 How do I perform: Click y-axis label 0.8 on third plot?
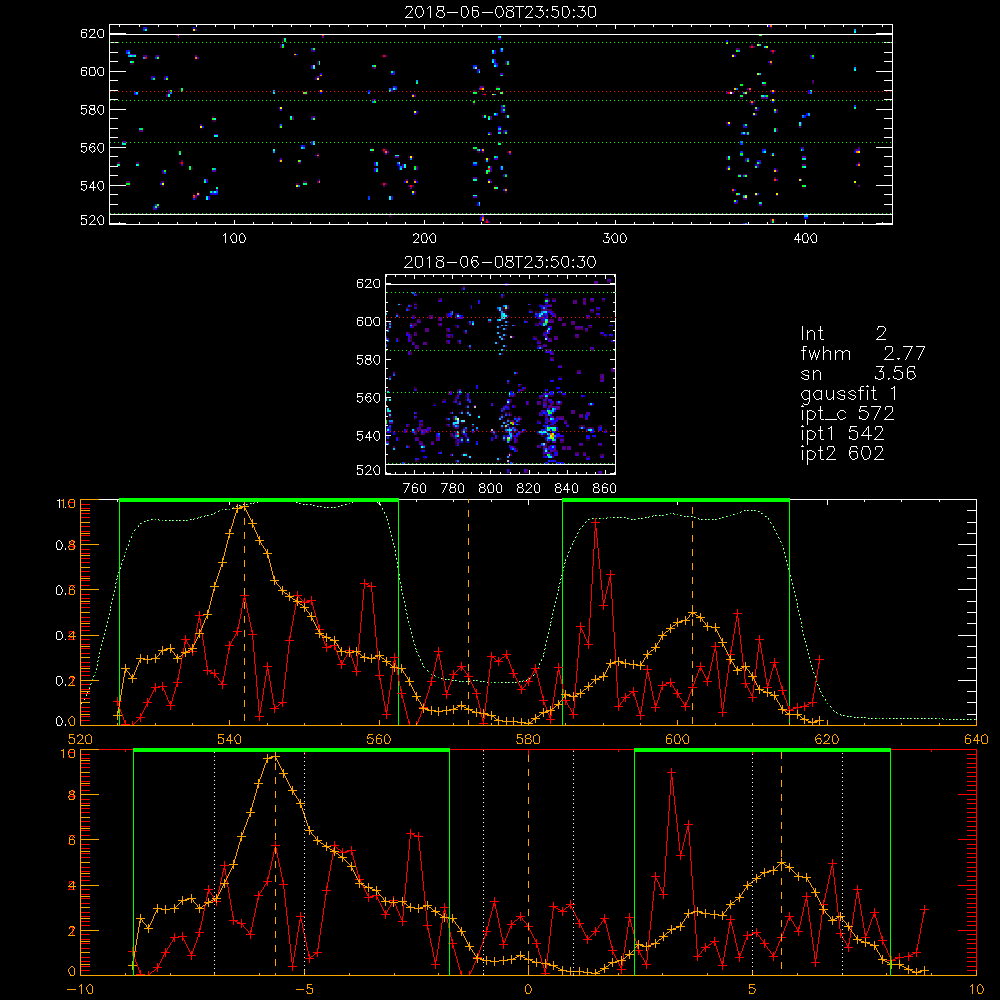pyautogui.click(x=66, y=546)
